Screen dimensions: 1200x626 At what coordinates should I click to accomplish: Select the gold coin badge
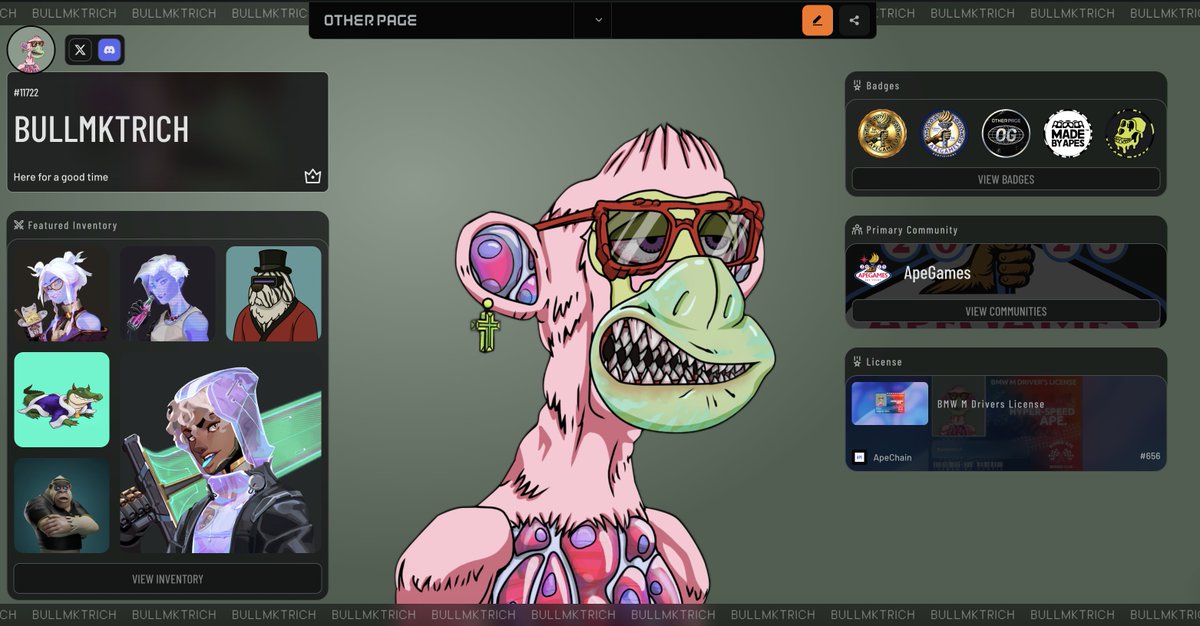(x=882, y=134)
